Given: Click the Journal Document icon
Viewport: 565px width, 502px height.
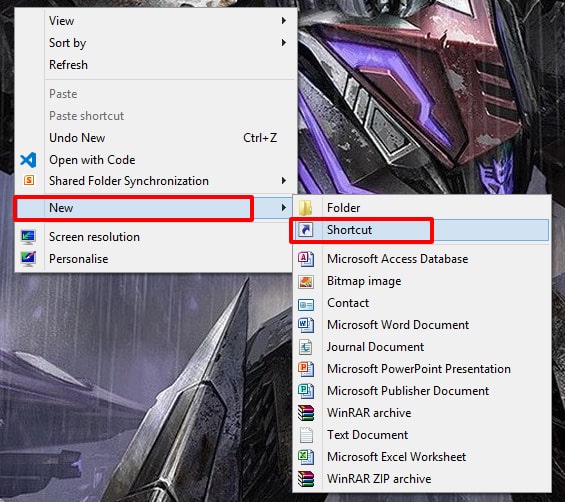Looking at the screenshot, I should coord(306,347).
